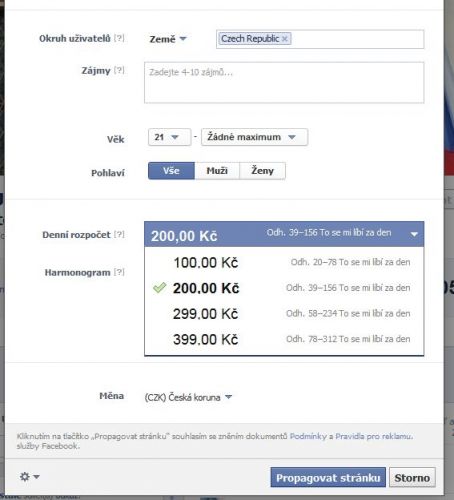Screen dimensions: 454x500
Task: Choose the 100.00 Kč daily budget option
Action: tap(284, 262)
